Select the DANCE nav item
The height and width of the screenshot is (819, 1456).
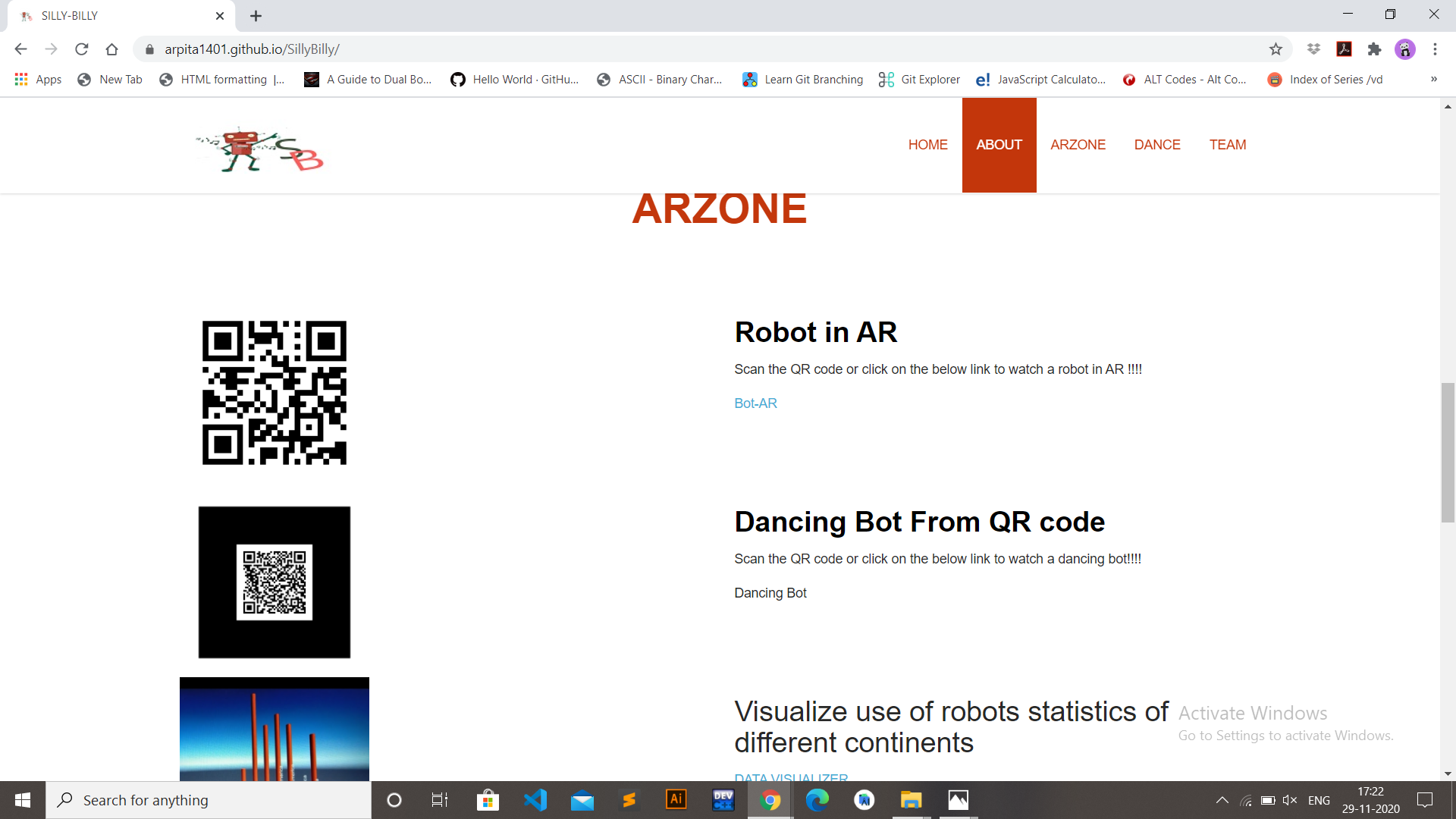[1157, 145]
